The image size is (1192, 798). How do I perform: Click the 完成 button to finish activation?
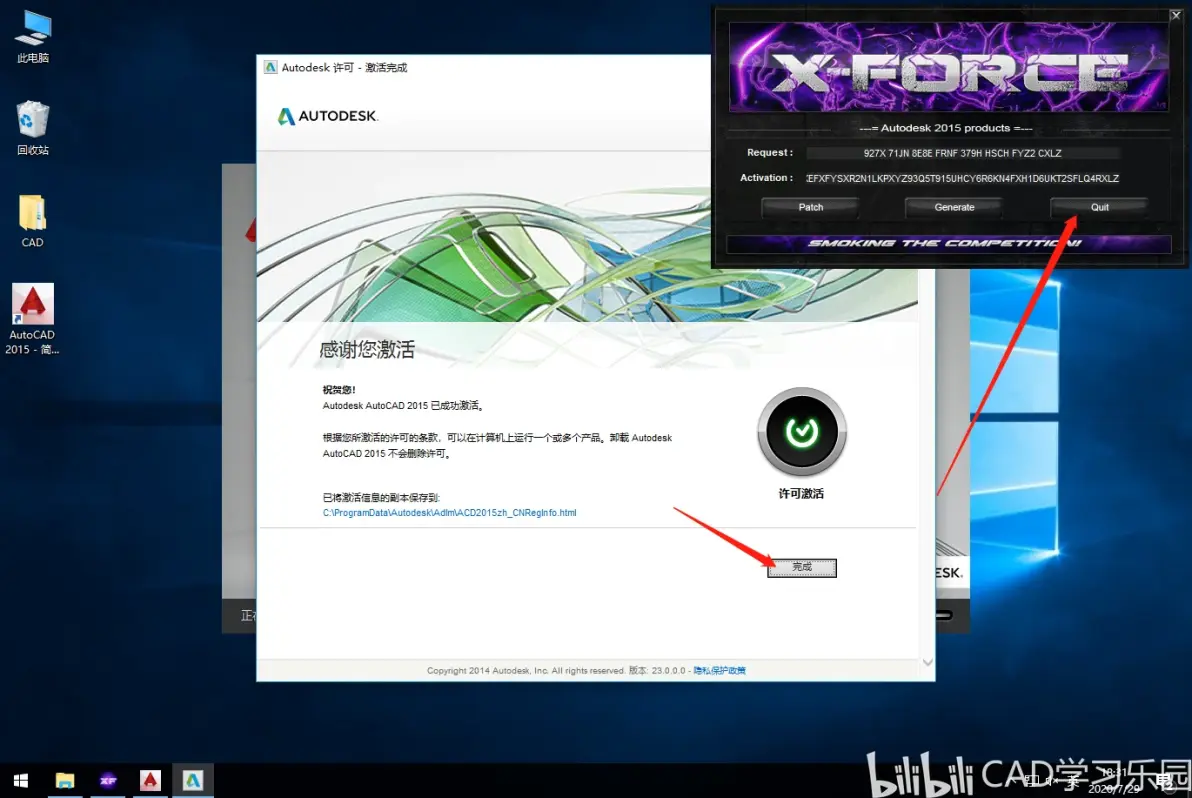pyautogui.click(x=802, y=568)
